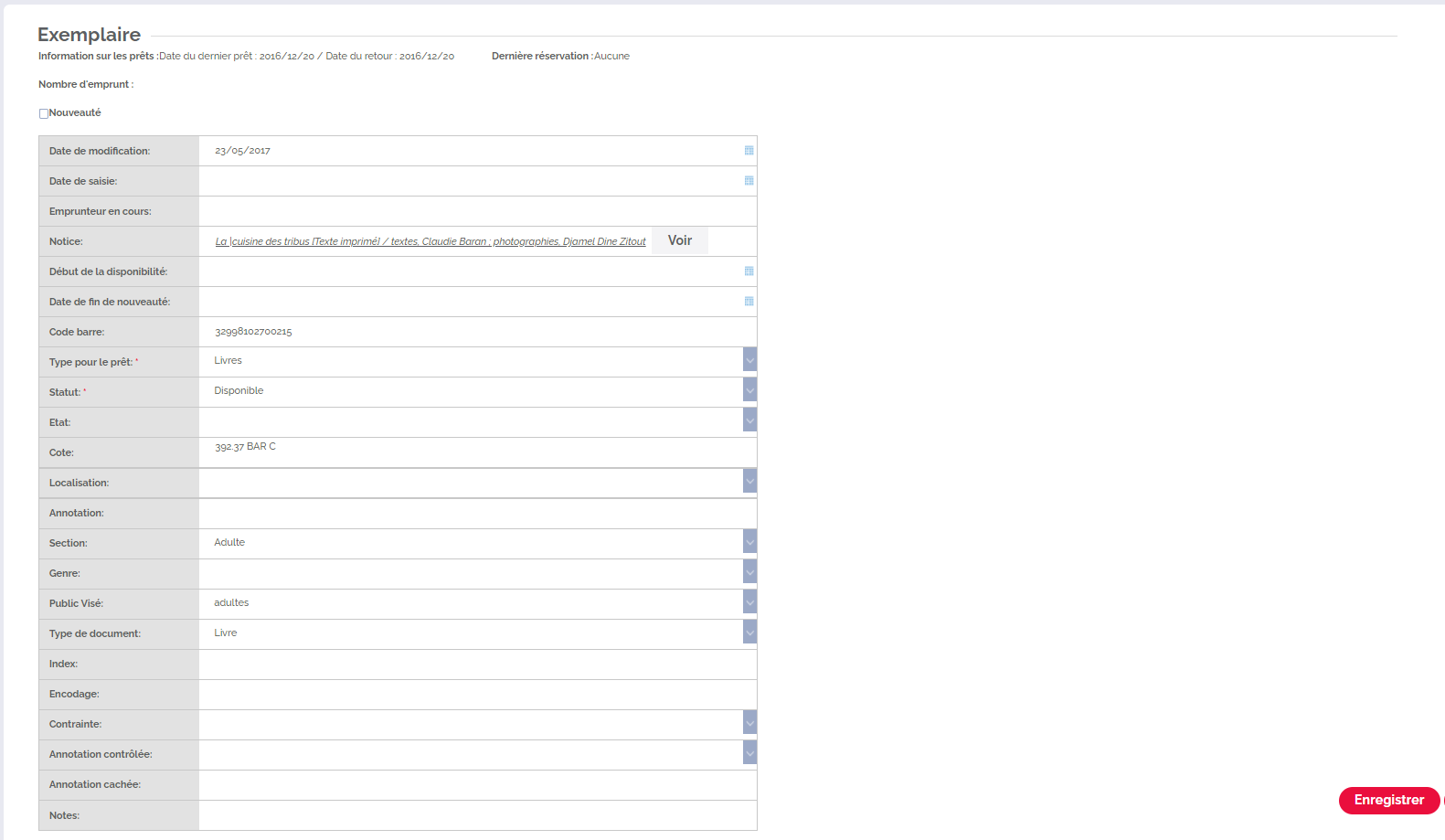Click the Cote field 392.37 BAR C
Screen dimensions: 1445x840
click(x=477, y=452)
